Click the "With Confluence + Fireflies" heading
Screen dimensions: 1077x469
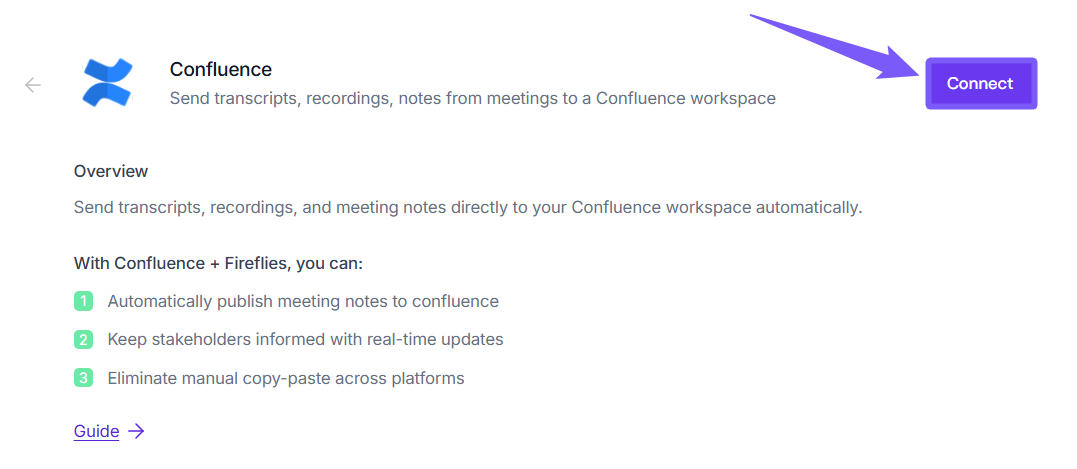pyautogui.click(x=218, y=264)
